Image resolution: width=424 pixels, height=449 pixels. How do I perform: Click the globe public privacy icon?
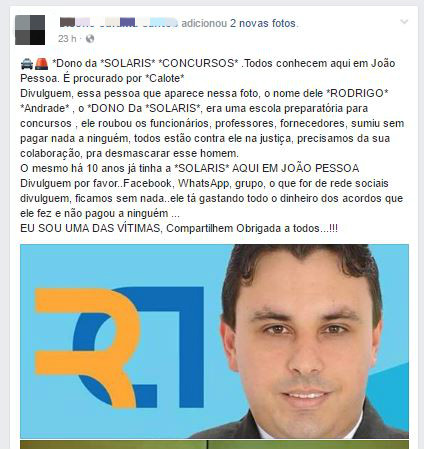click(90, 39)
